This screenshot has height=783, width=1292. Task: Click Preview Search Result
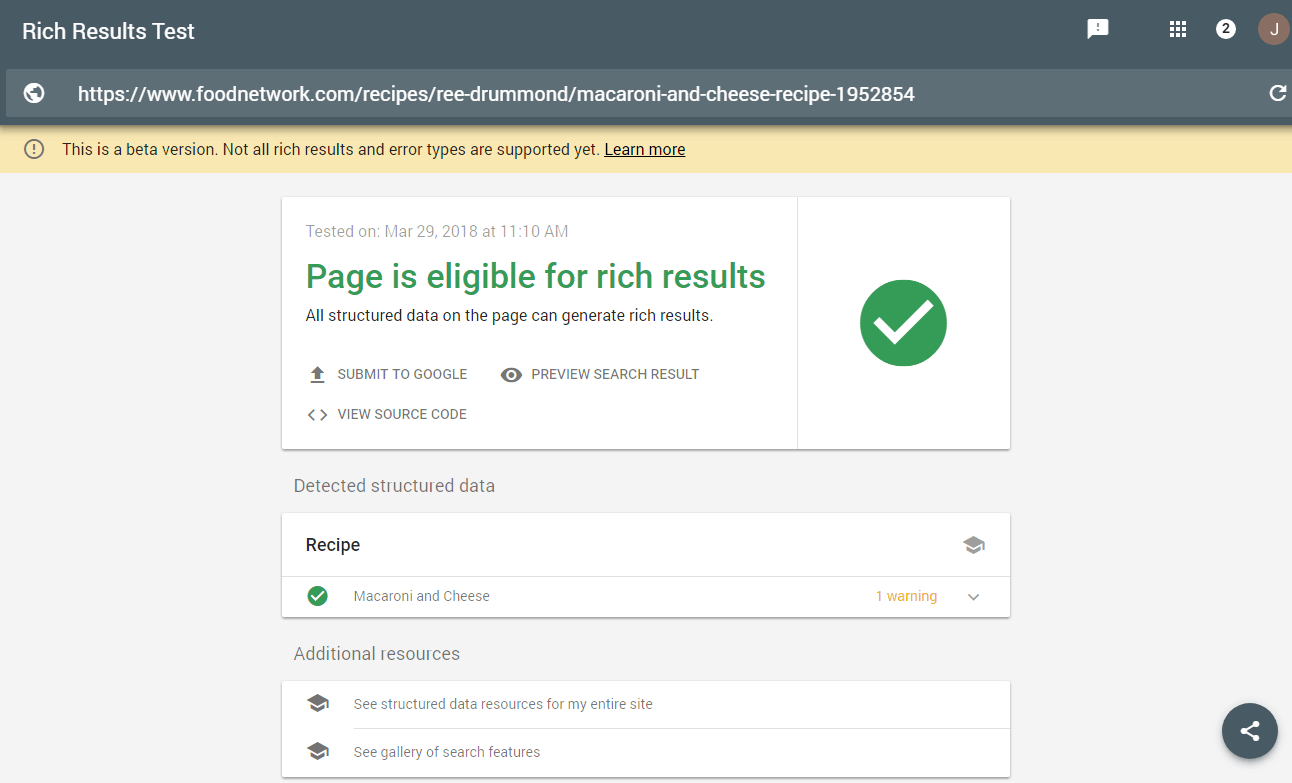(600, 374)
